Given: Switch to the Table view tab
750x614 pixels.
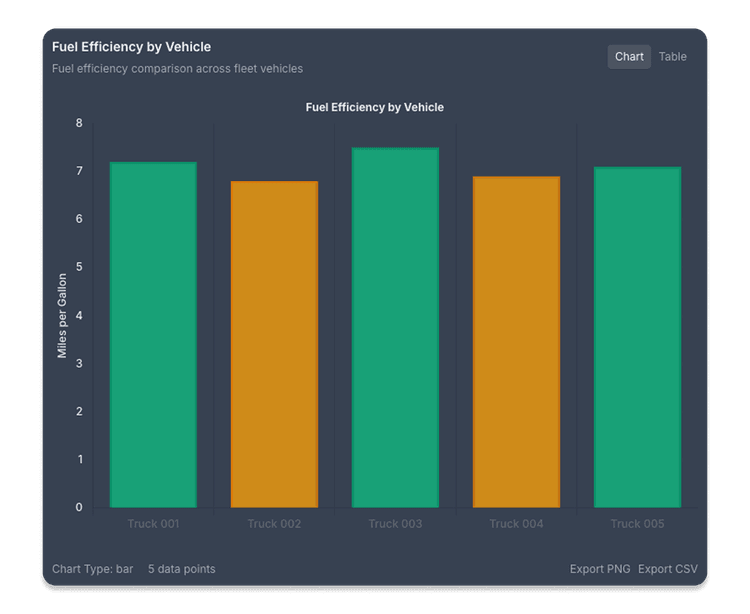Looking at the screenshot, I should pyautogui.click(x=672, y=57).
